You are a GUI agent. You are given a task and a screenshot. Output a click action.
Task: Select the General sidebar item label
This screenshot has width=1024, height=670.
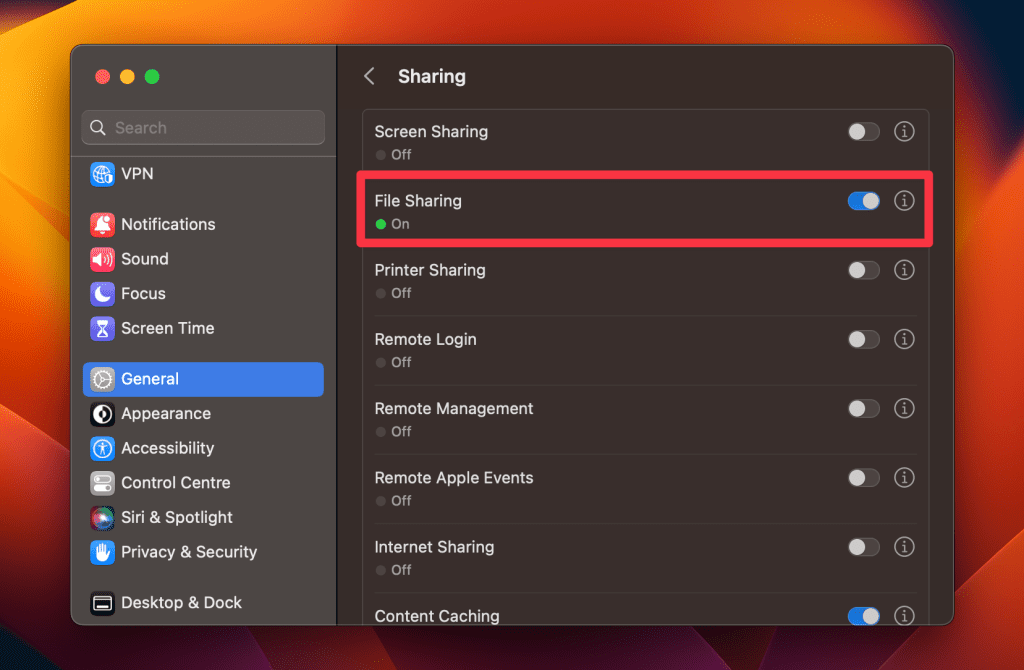coord(150,379)
